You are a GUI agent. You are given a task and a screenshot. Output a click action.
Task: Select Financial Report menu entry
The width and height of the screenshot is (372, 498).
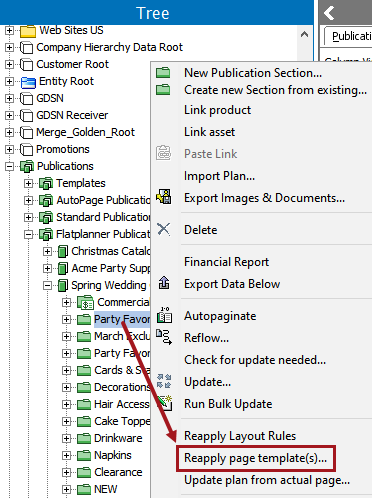click(226, 262)
